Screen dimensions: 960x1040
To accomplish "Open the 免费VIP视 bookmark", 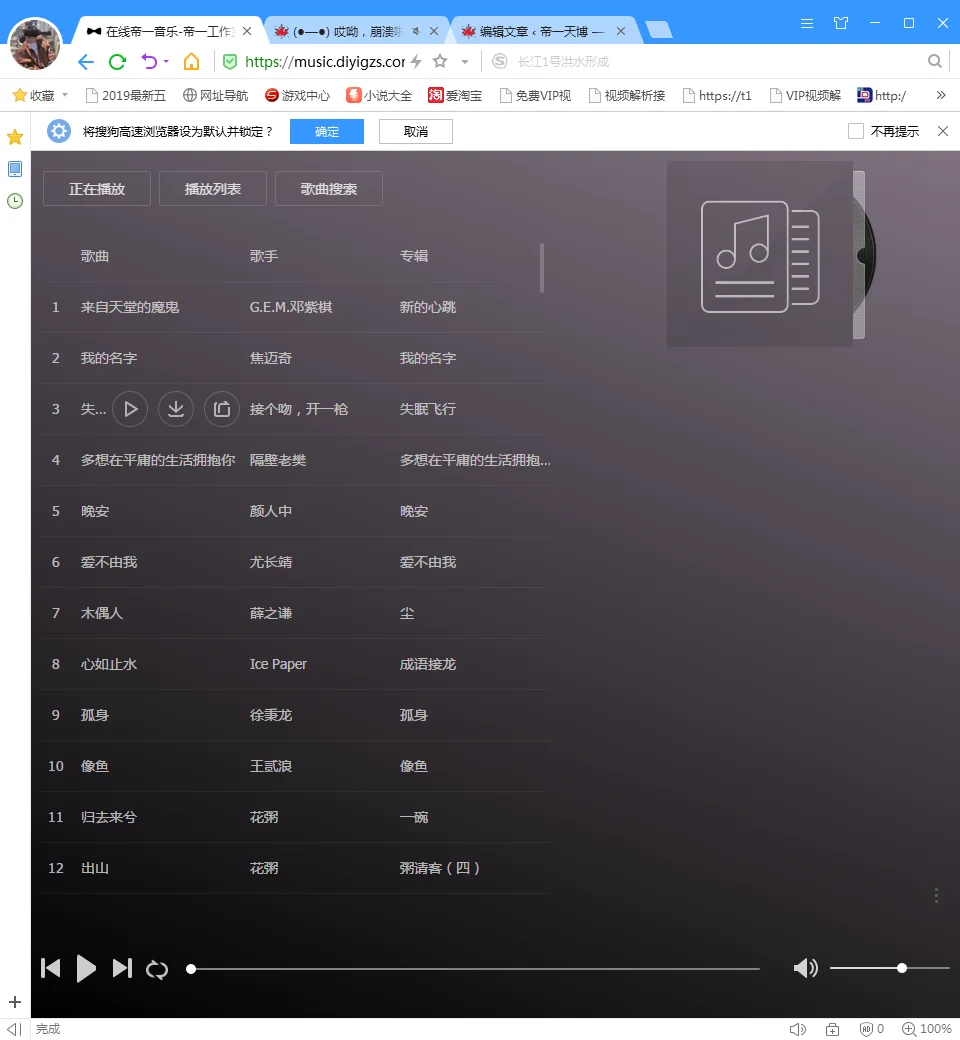I will pos(535,96).
